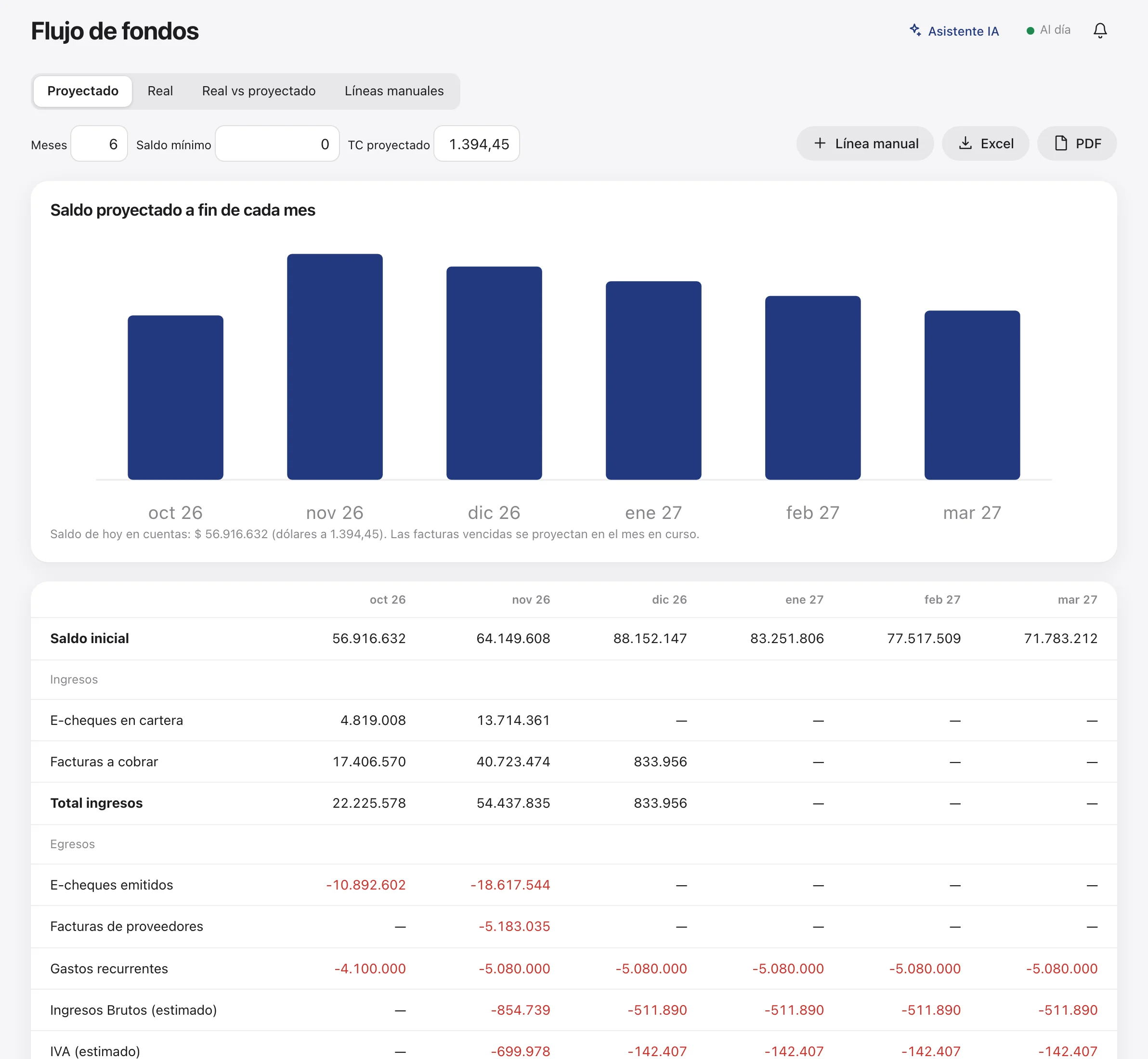Click the 40.723.474 facturas value
Screen dimensions: 1148x1059
pyautogui.click(x=513, y=762)
